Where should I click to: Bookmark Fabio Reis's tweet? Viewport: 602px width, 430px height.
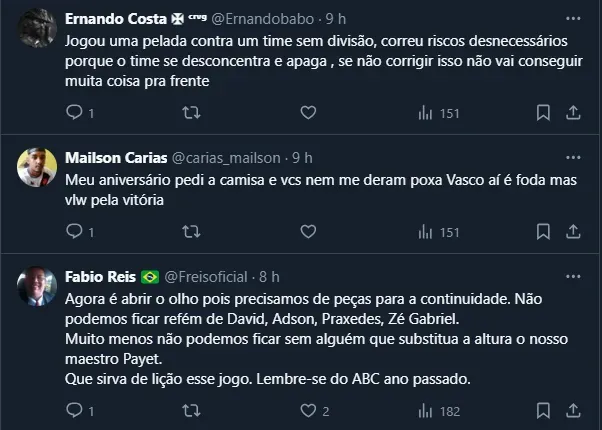click(540, 410)
